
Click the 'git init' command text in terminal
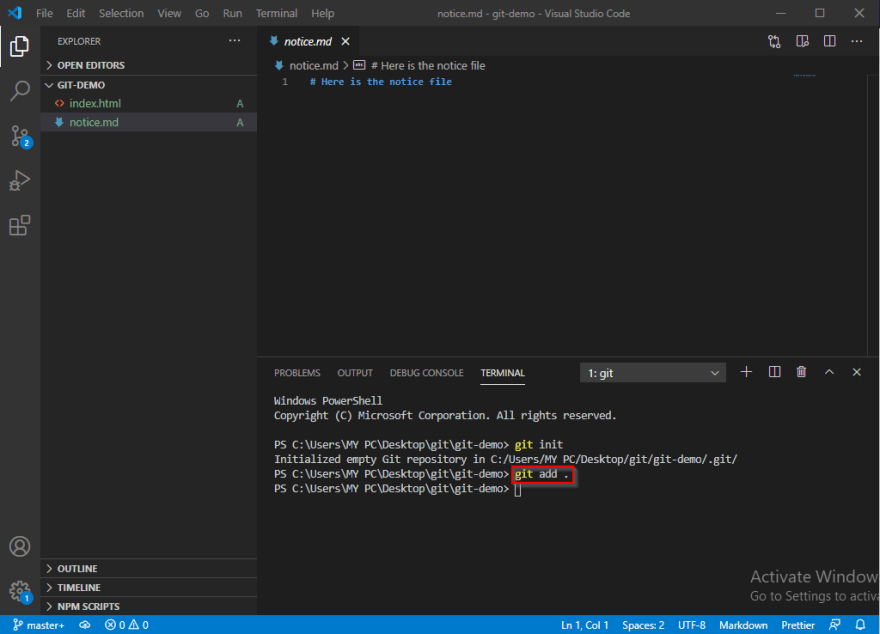click(539, 445)
